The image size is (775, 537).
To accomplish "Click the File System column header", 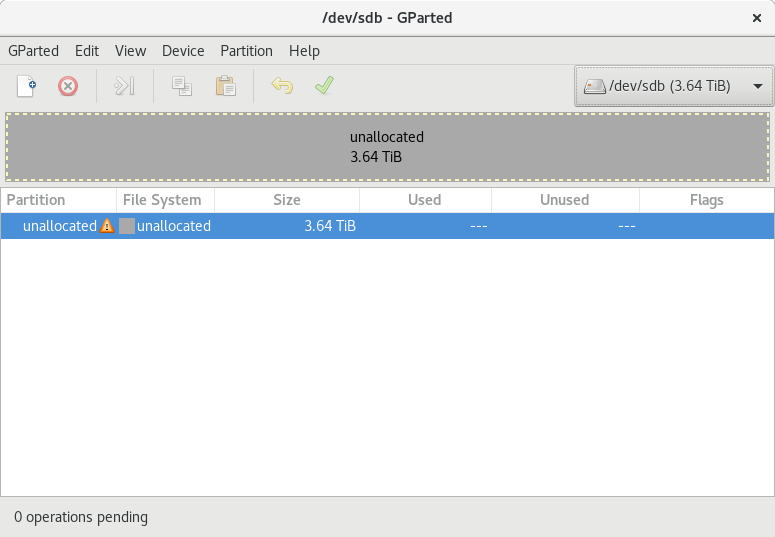I will [166, 200].
